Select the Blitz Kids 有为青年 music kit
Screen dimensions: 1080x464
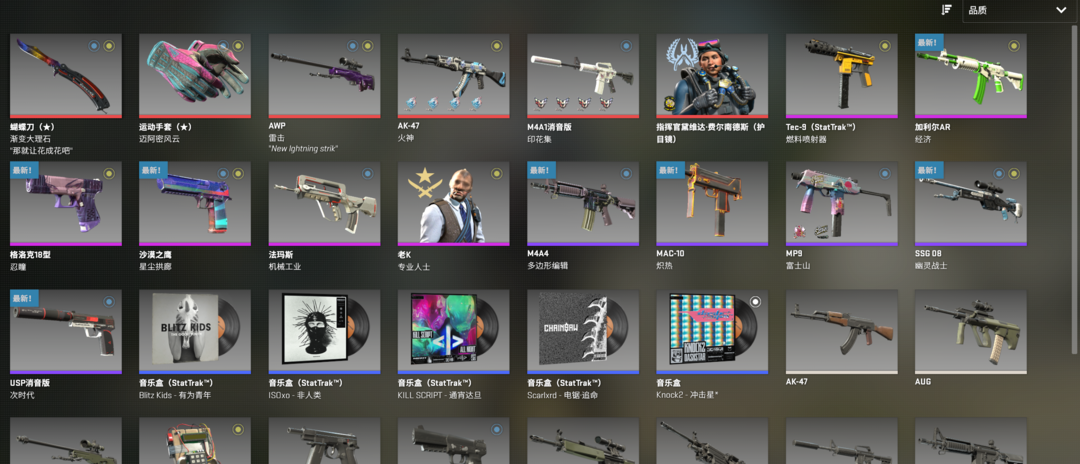click(x=195, y=332)
